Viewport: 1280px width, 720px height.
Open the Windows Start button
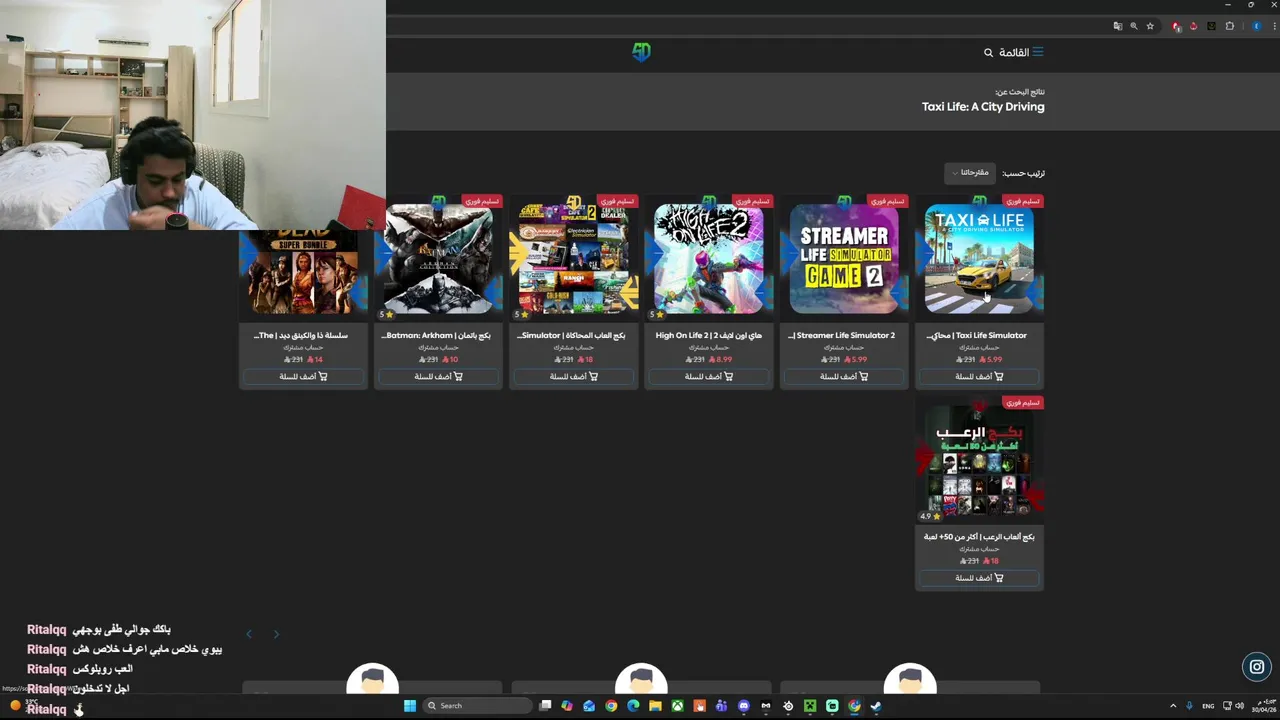pyautogui.click(x=410, y=706)
